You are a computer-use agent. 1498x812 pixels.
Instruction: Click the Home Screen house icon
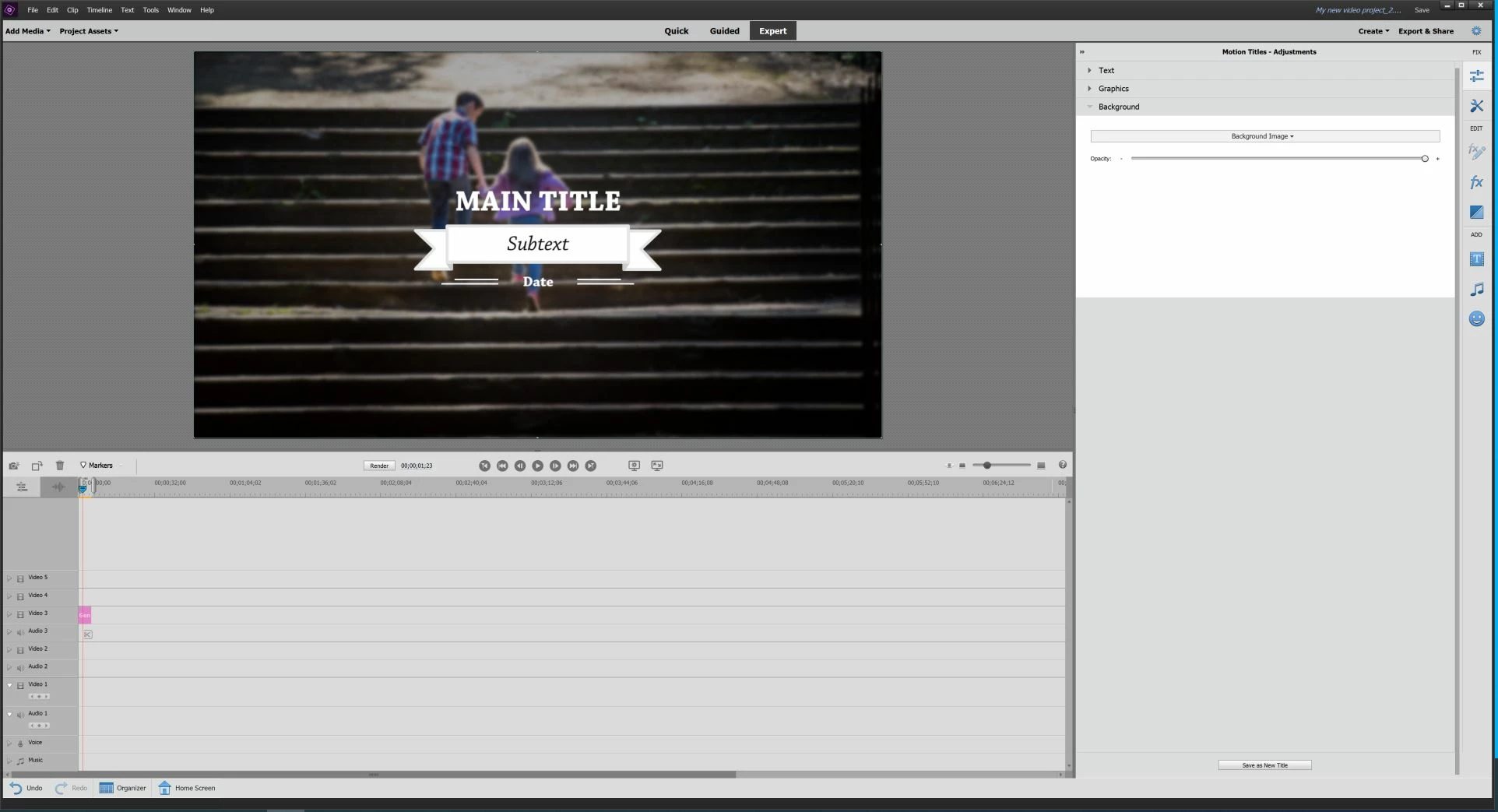point(164,788)
